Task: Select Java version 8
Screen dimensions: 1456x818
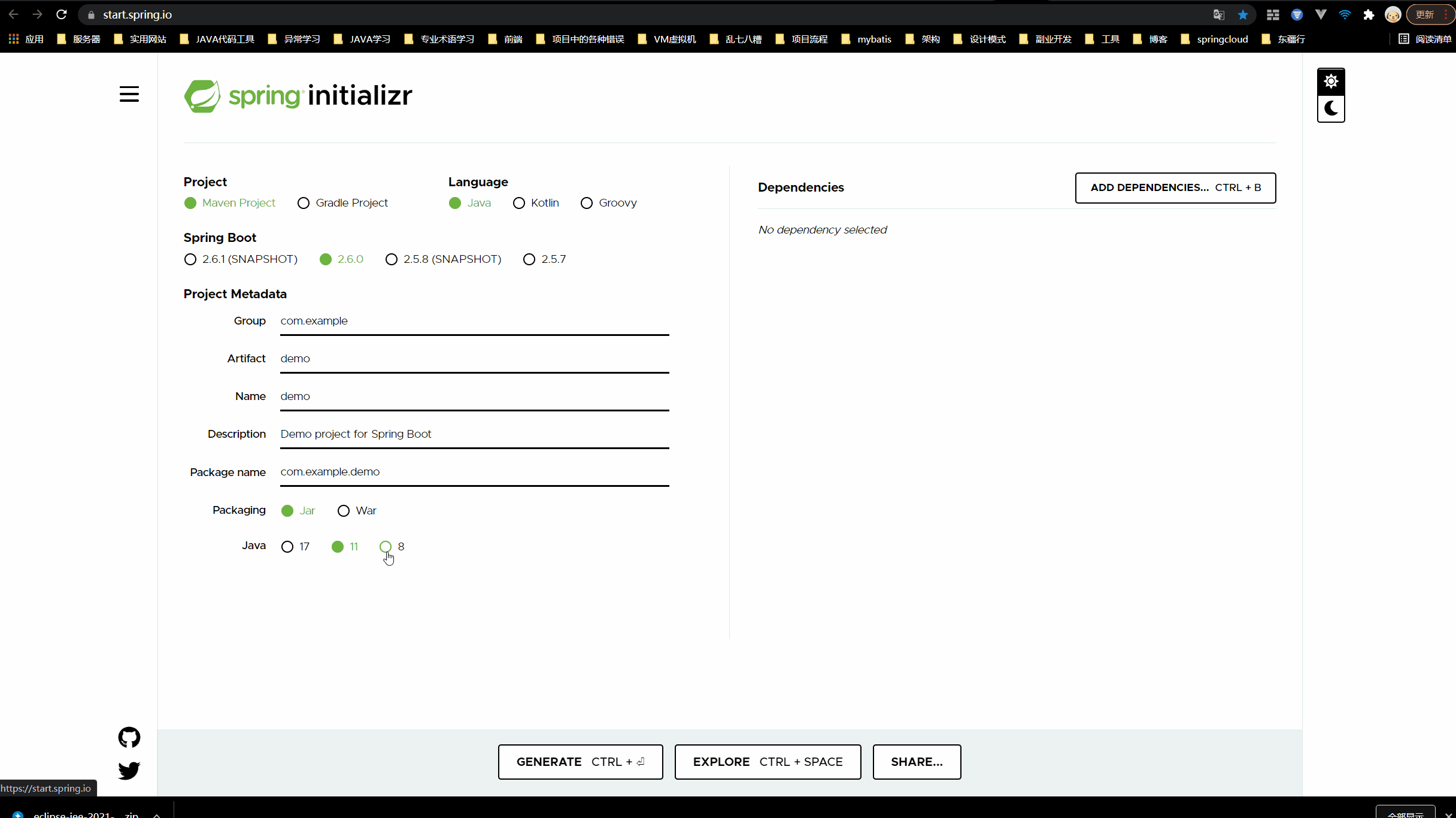Action: pos(392,547)
